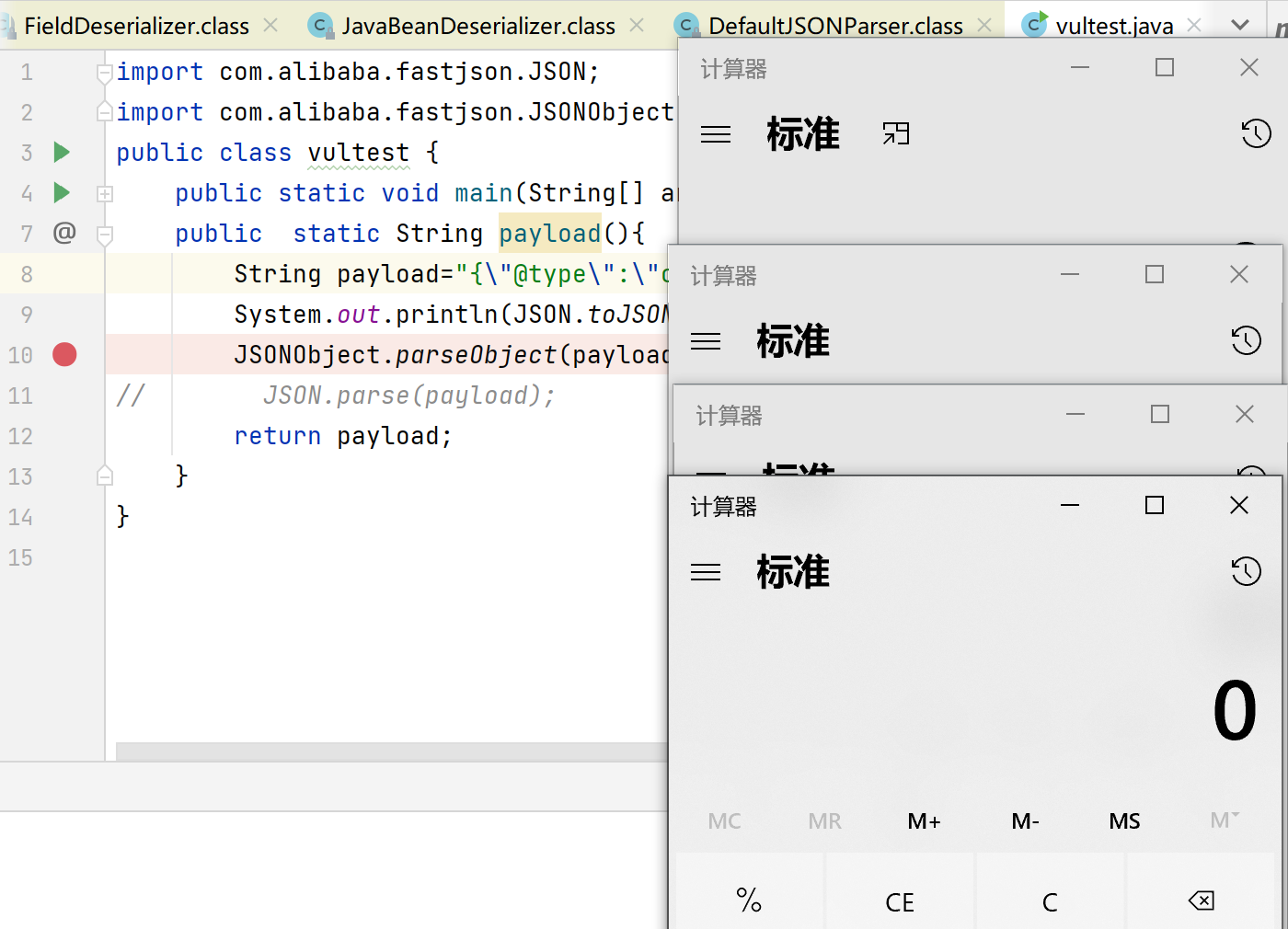Close the JavaBeanDeserializer.class tab
Viewport: 1288px width, 929px height.
637,26
